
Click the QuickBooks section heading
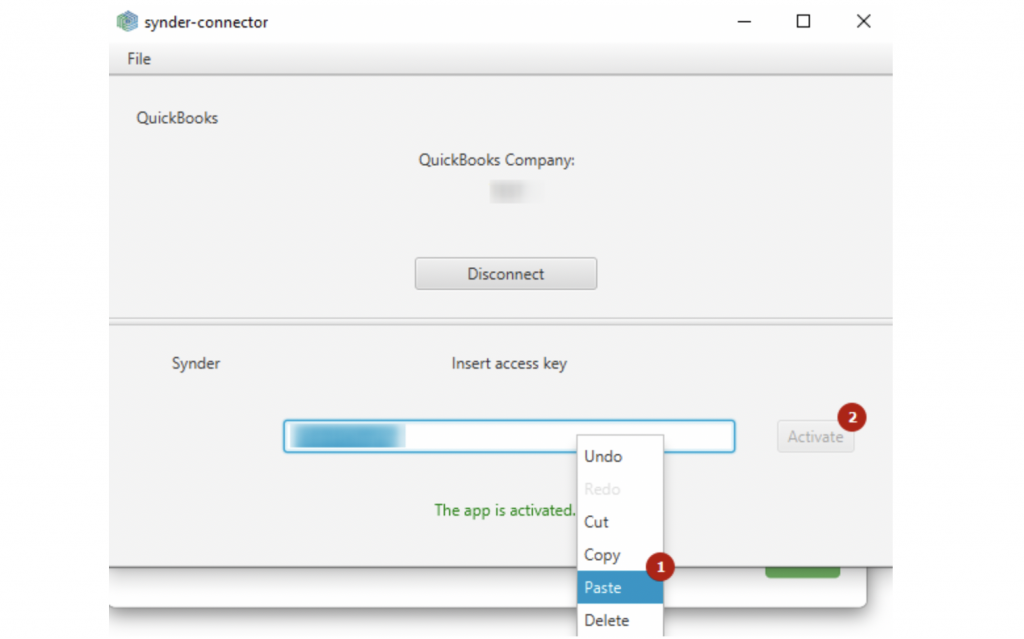click(177, 118)
